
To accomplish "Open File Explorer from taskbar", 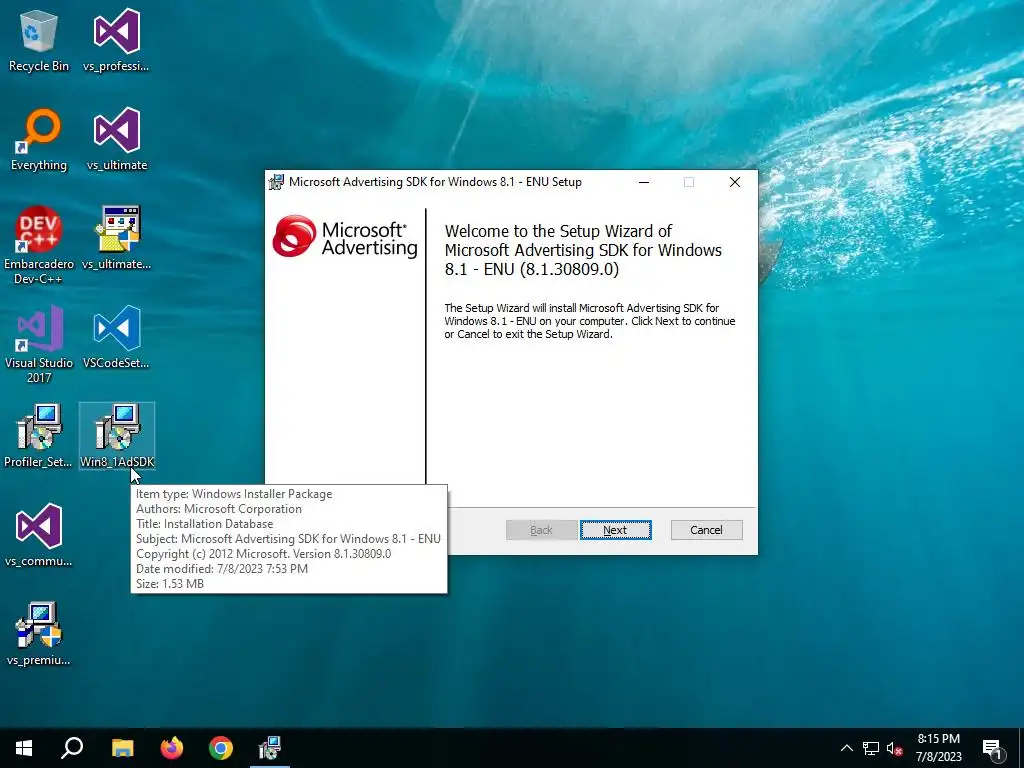I will click(x=122, y=748).
